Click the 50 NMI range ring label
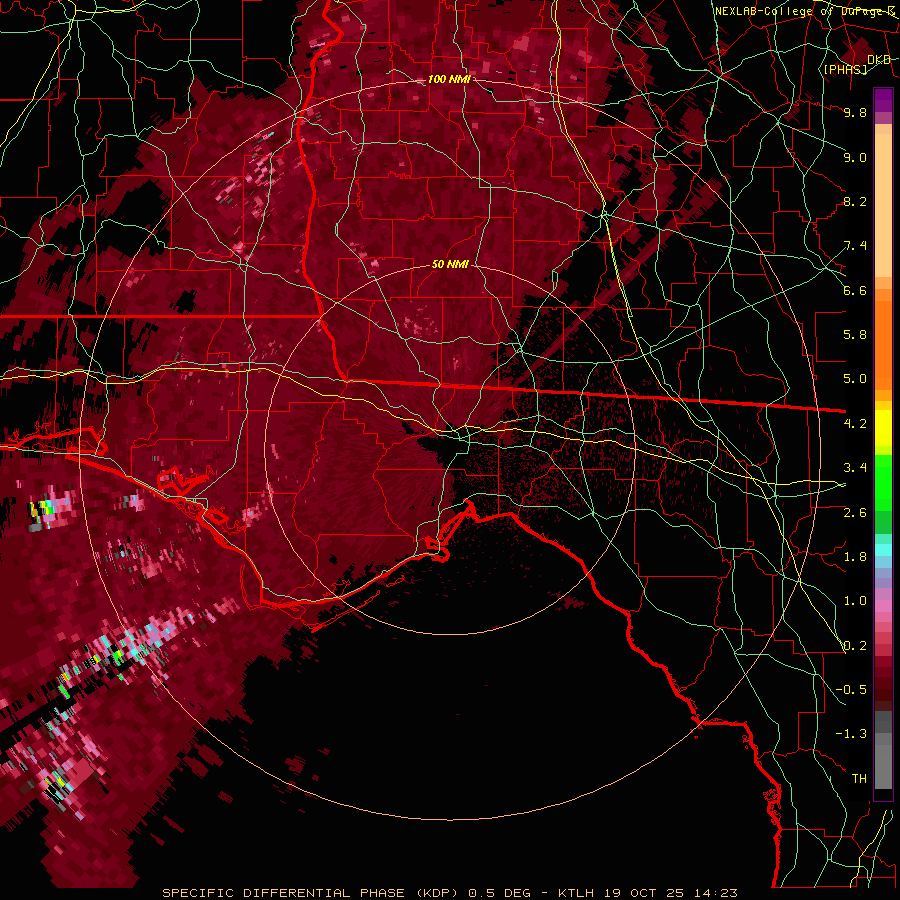The height and width of the screenshot is (900, 900). coord(450,265)
